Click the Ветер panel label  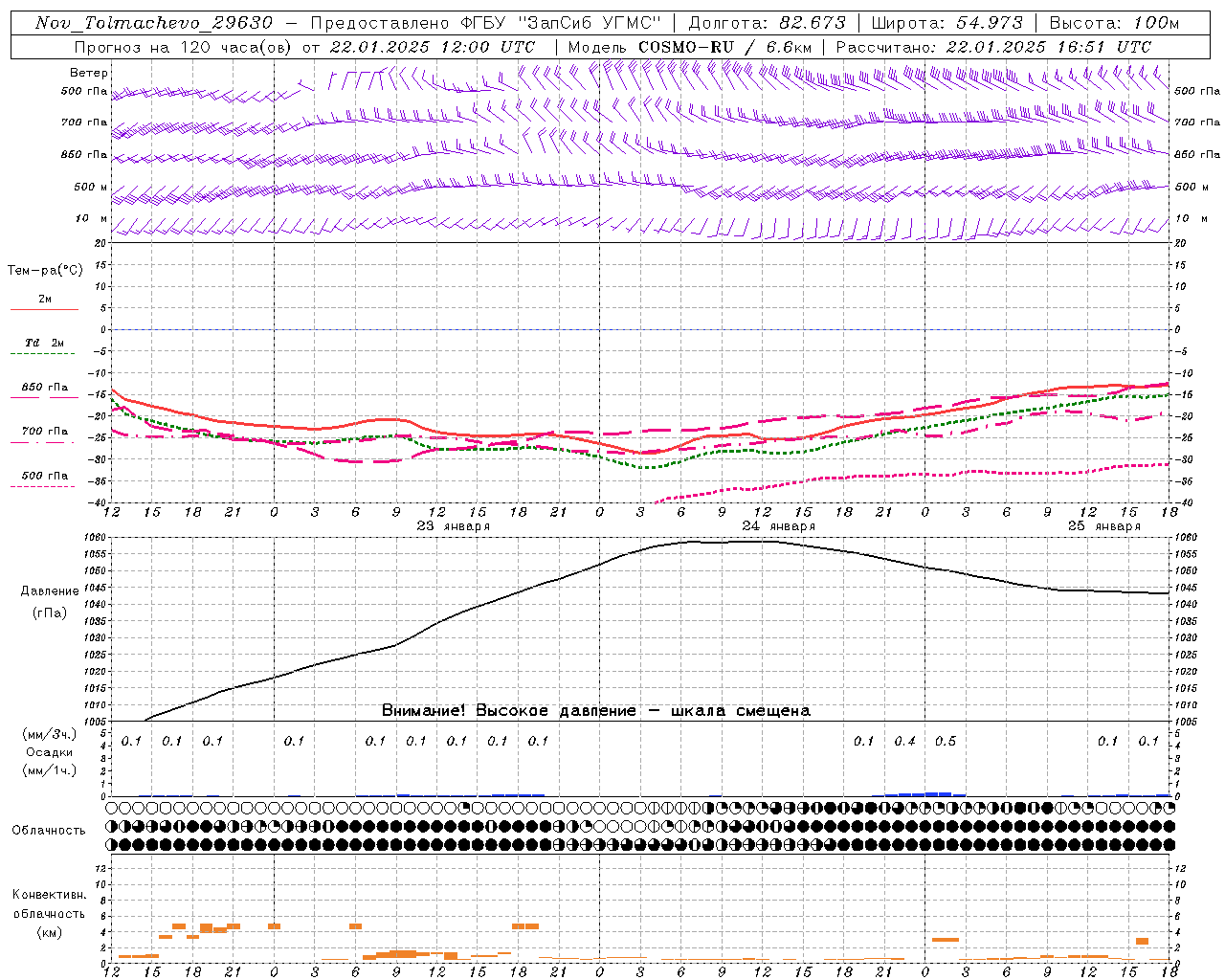(x=89, y=73)
